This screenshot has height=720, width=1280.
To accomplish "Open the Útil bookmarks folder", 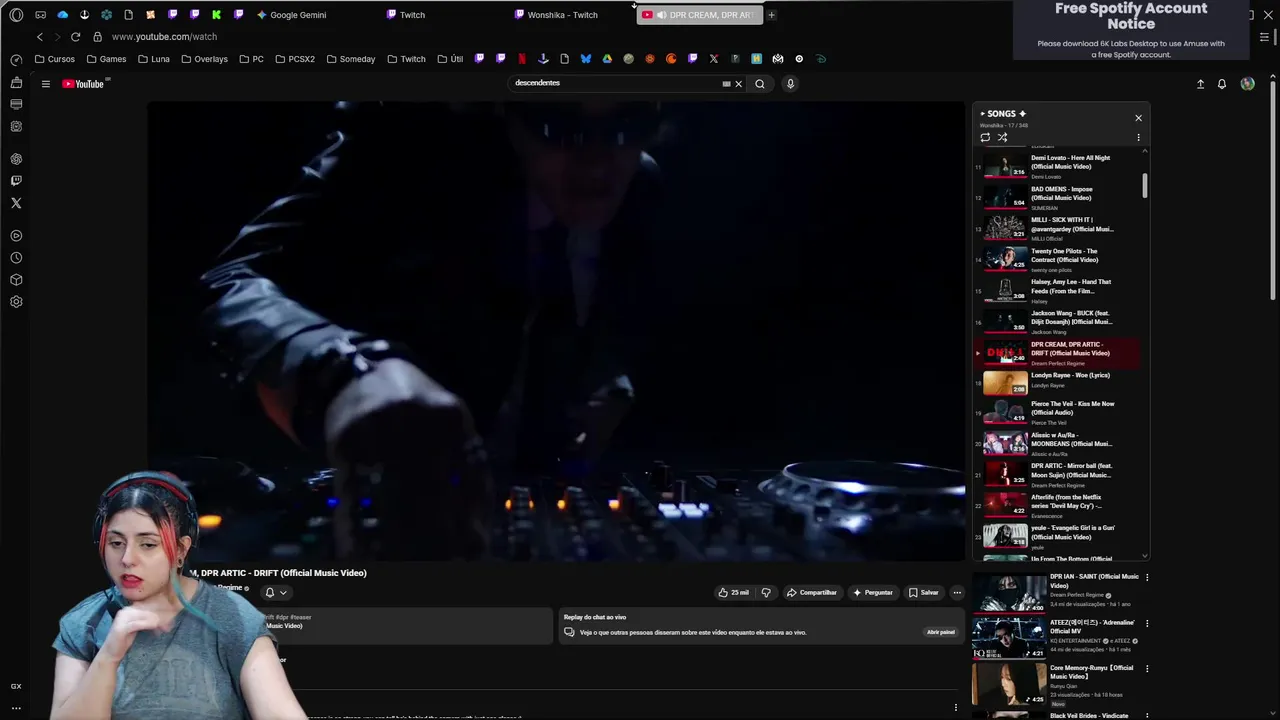I will click(x=450, y=59).
